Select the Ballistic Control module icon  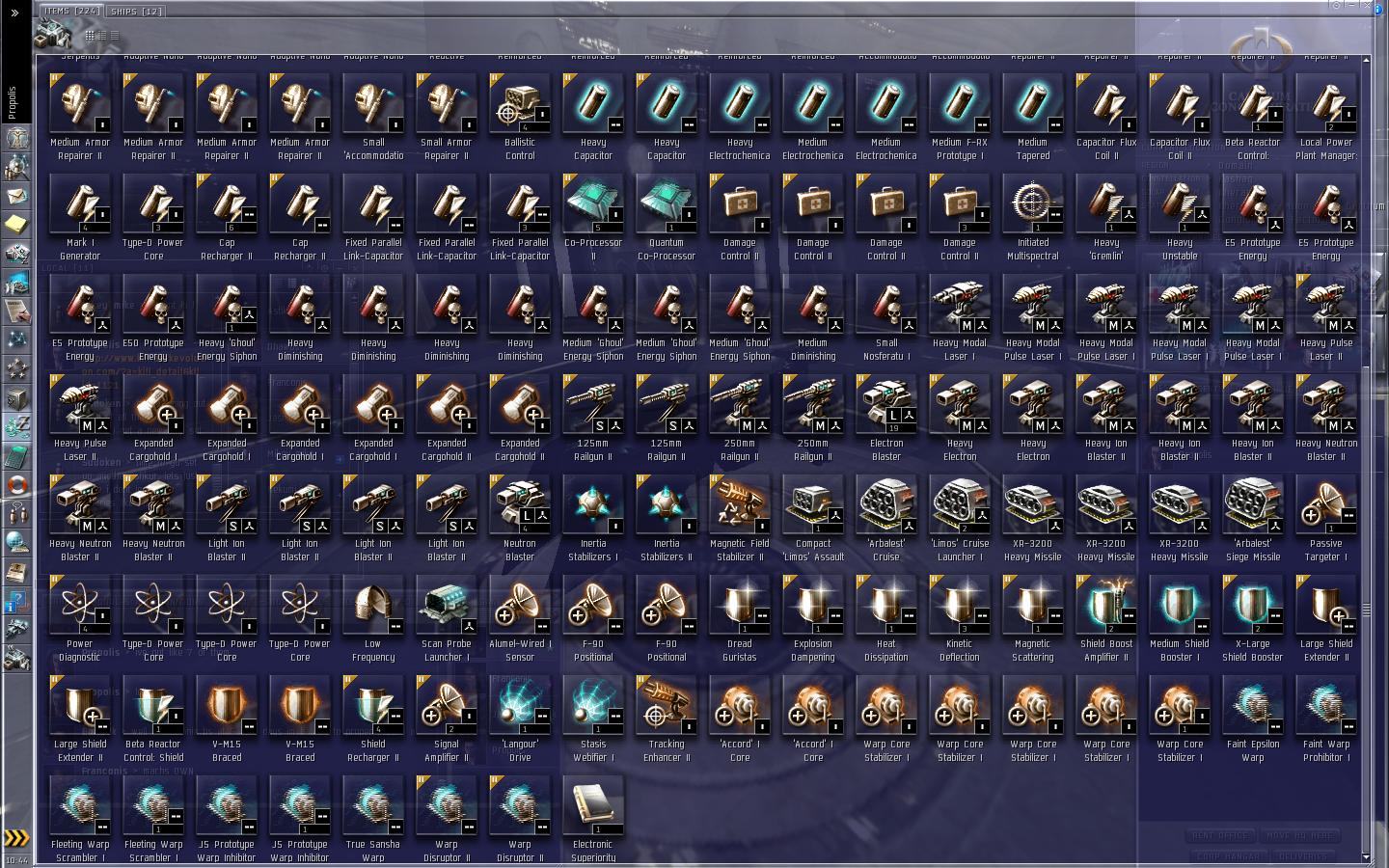(x=520, y=104)
